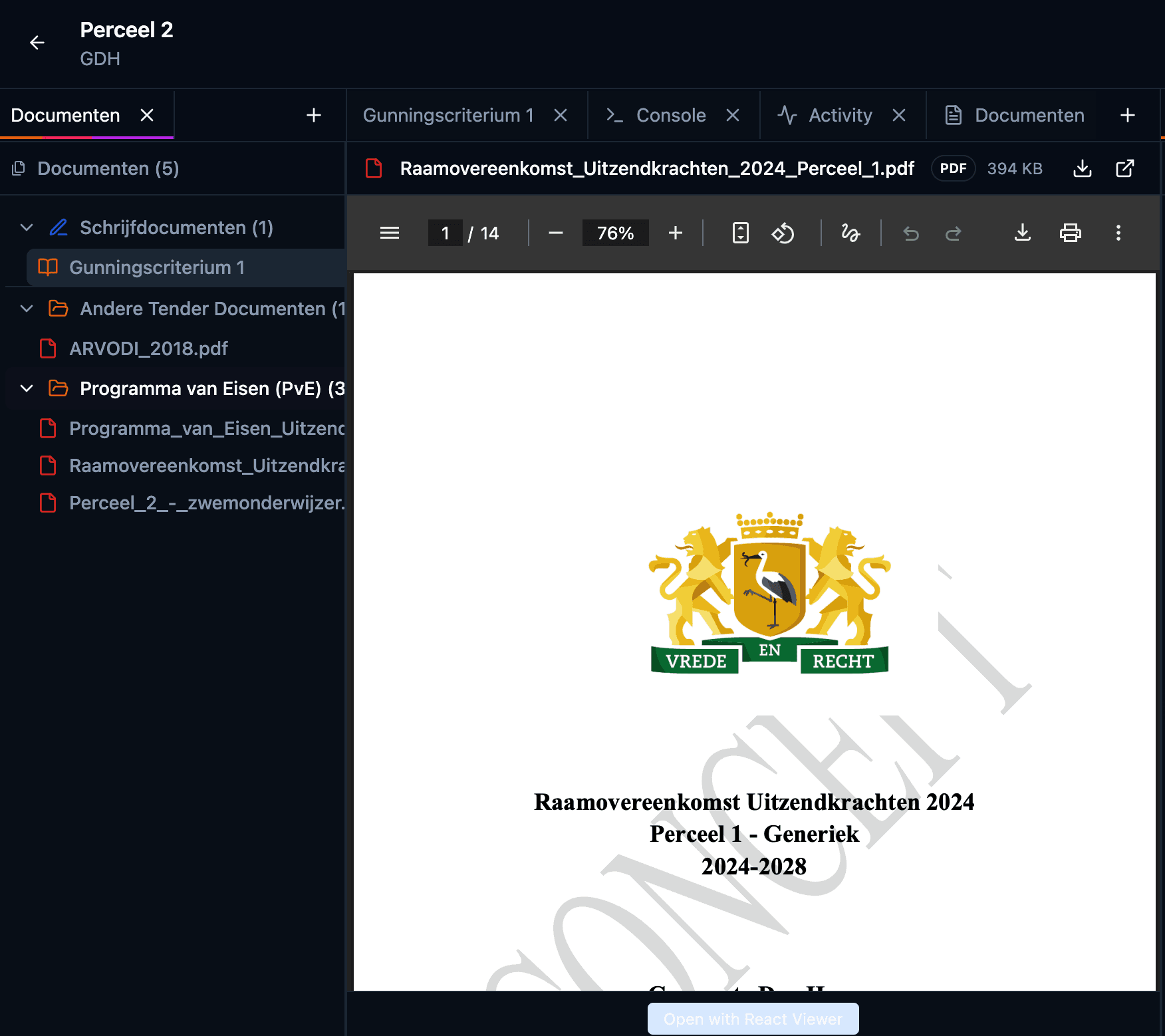This screenshot has width=1165, height=1036.
Task: Zoom out with the minus button
Action: point(556,233)
